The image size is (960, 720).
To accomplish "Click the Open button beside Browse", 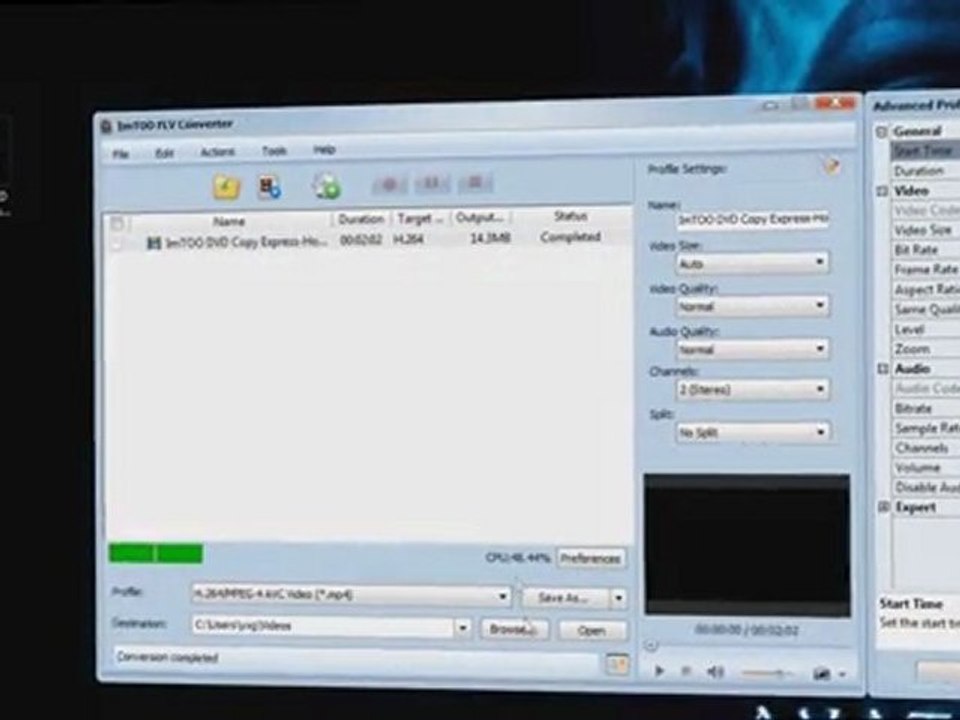I will [x=592, y=631].
